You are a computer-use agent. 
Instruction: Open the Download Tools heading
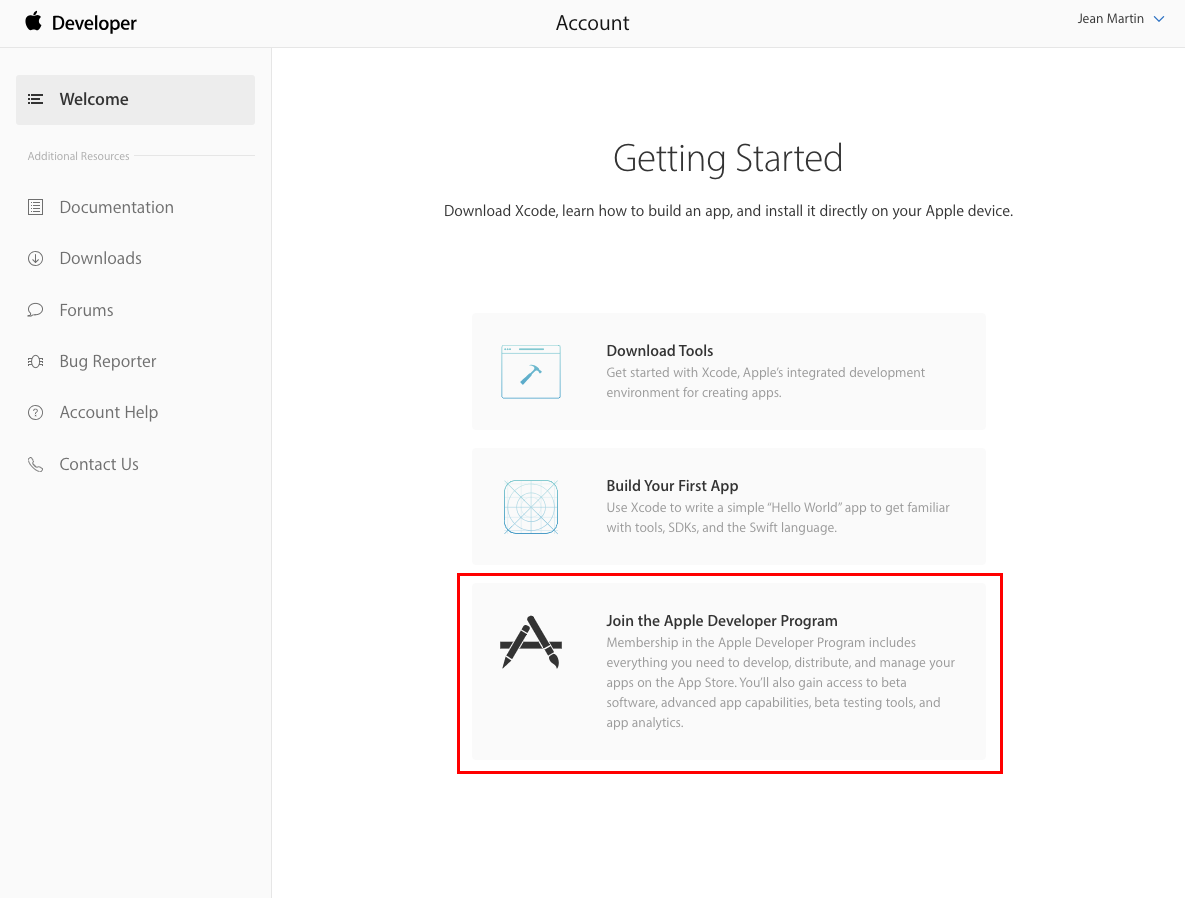click(660, 351)
